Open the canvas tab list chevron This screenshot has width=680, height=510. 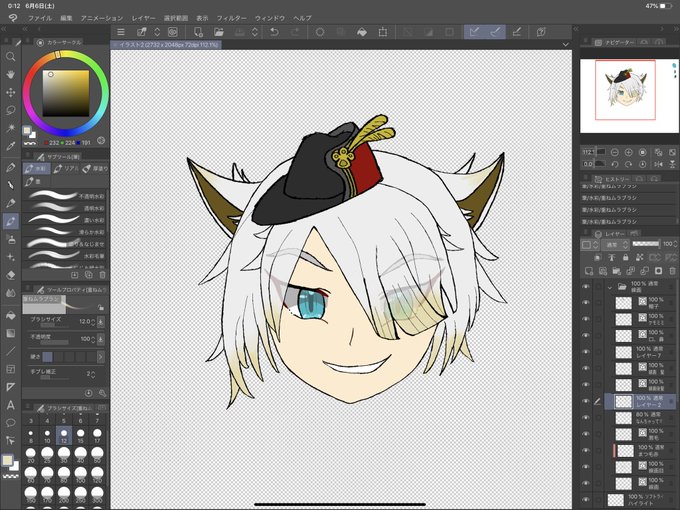pos(565,44)
